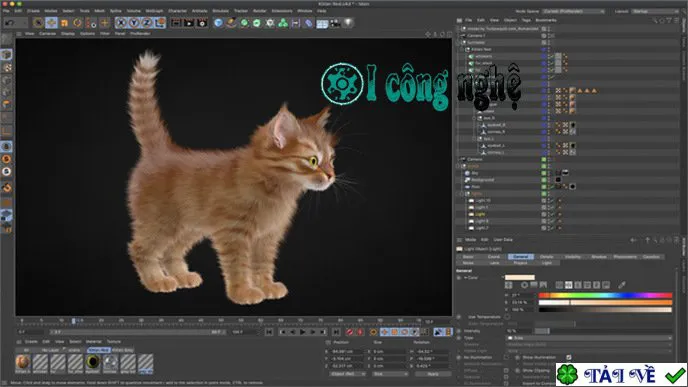Check the Use Temperature option
Viewport: 688px width, 387px height.
(507, 317)
